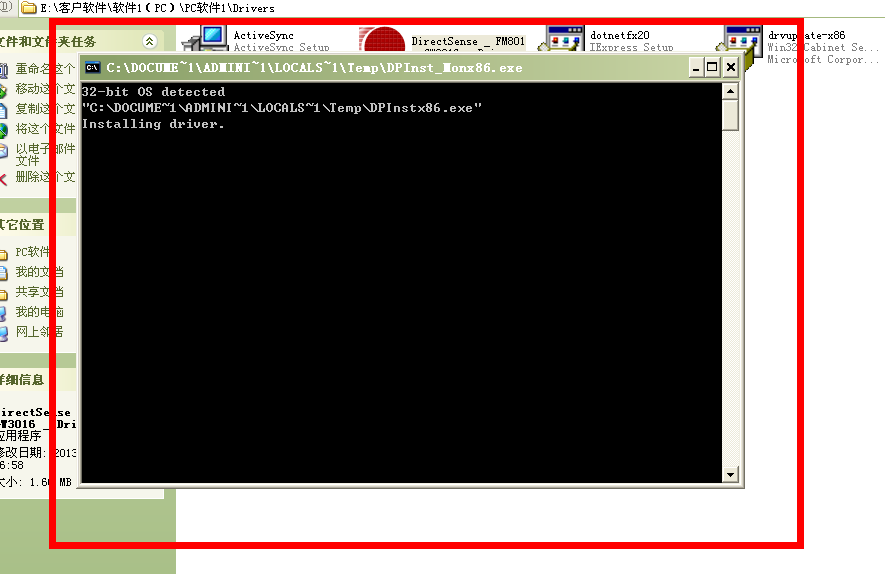The height and width of the screenshot is (574, 885).
Task: Select the red DirectSense driver icon
Action: point(381,42)
